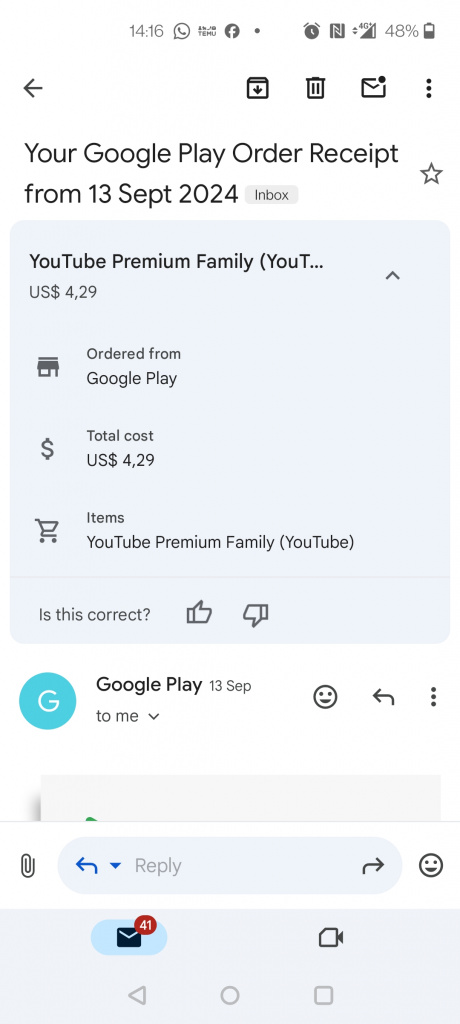Star the Google Play receipt email
The height and width of the screenshot is (1024, 460).
(x=431, y=174)
